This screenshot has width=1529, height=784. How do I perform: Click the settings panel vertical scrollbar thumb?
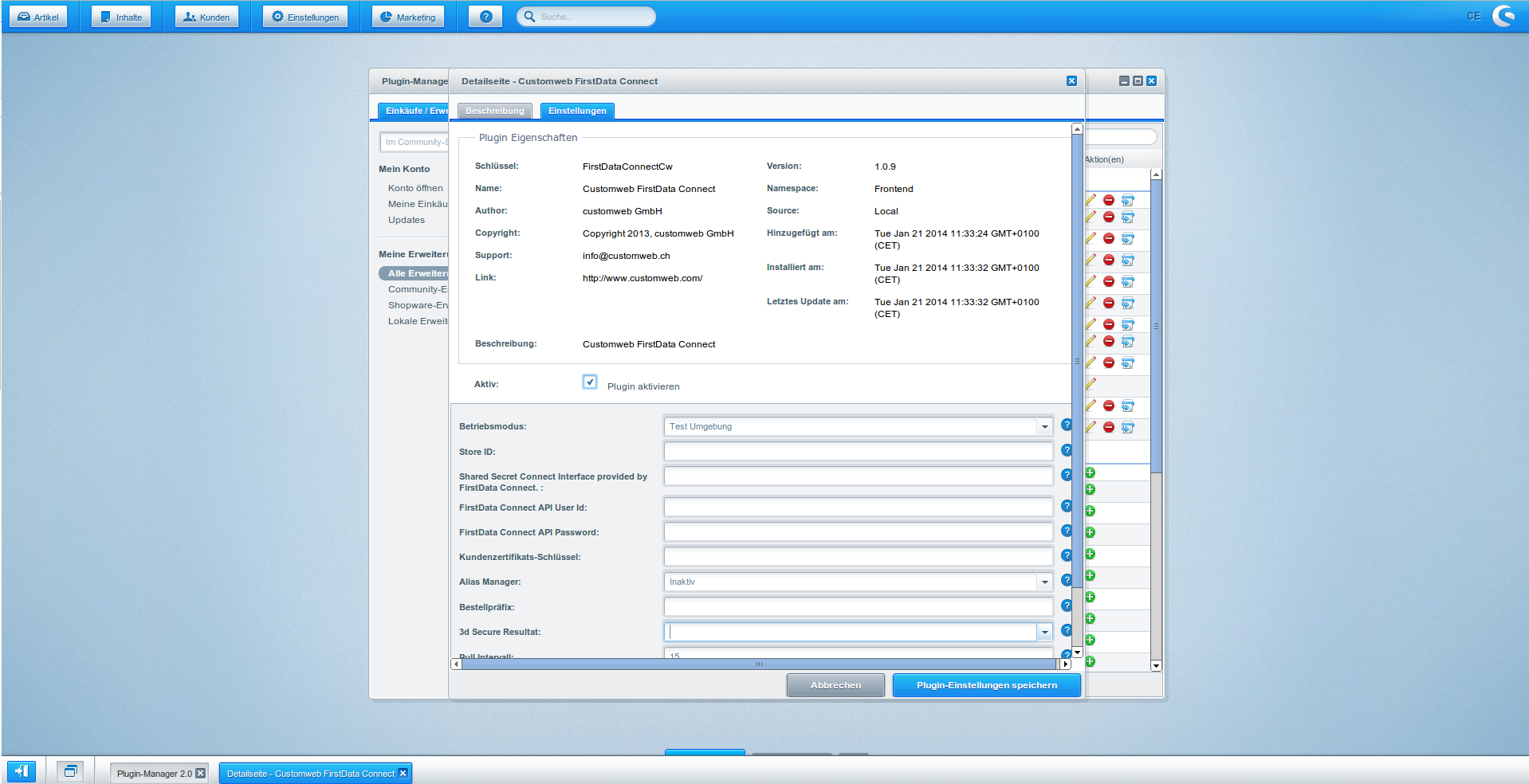1077,362
